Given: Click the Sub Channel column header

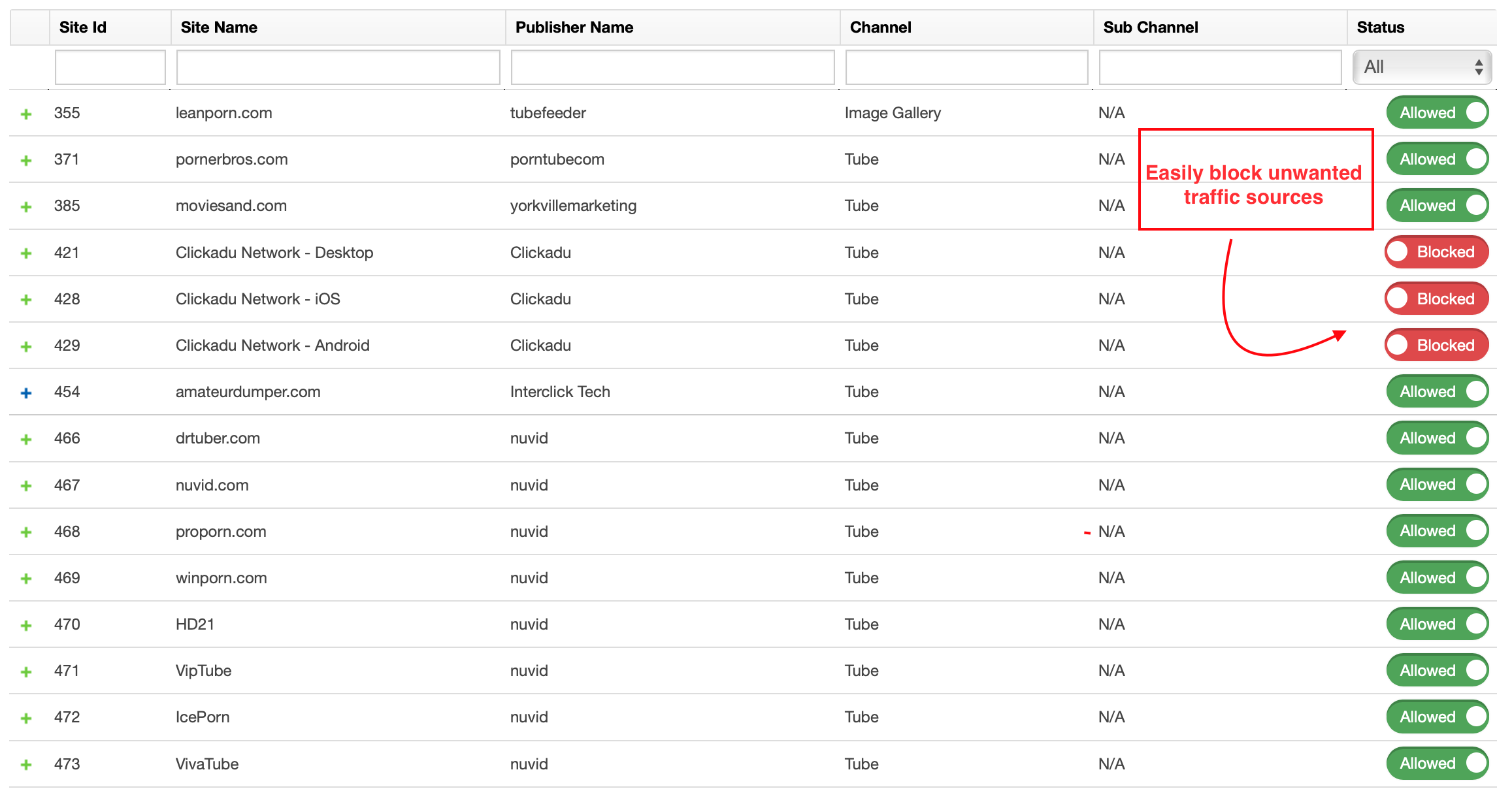Looking at the screenshot, I should [x=1150, y=27].
